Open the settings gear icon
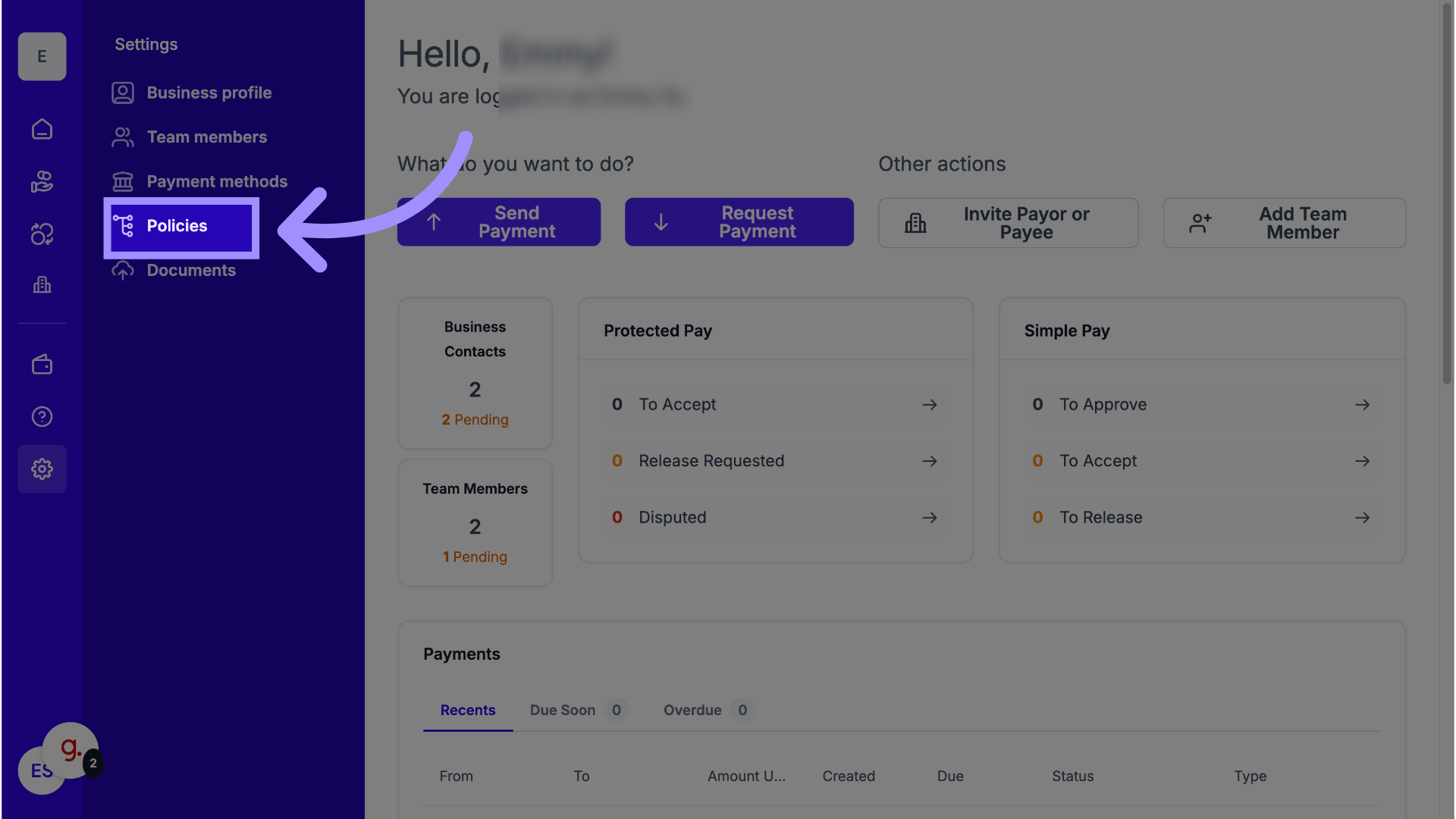 42,469
